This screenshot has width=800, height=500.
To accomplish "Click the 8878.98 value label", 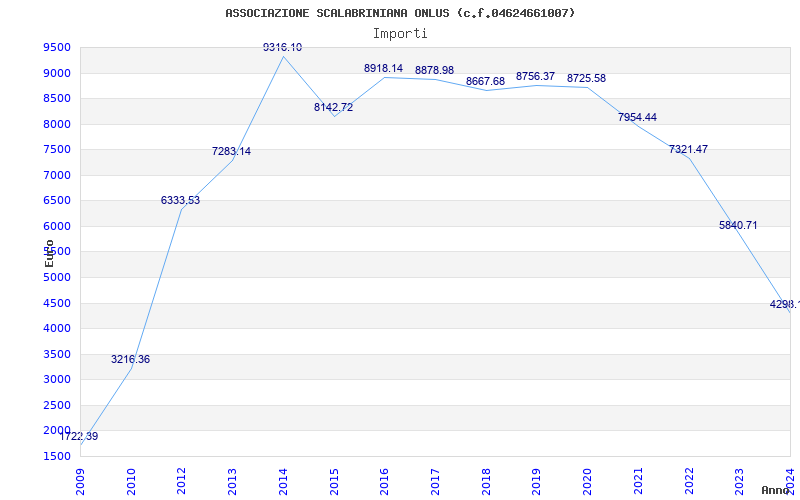I will pyautogui.click(x=434, y=70).
